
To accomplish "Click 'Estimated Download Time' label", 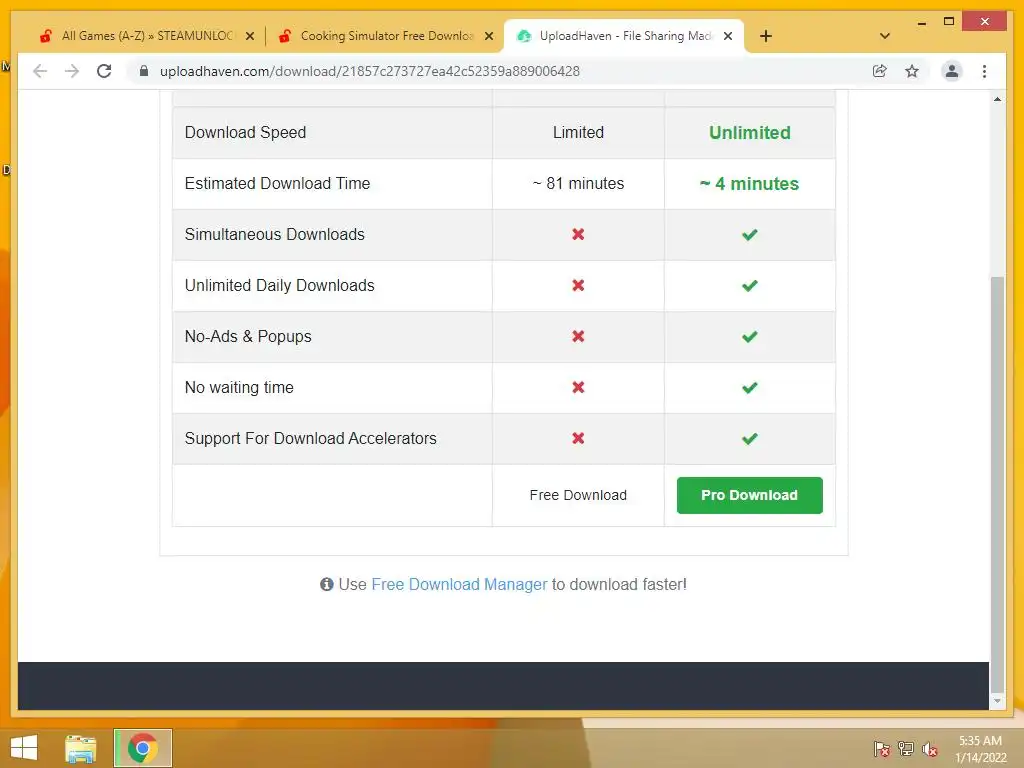I will click(278, 184).
